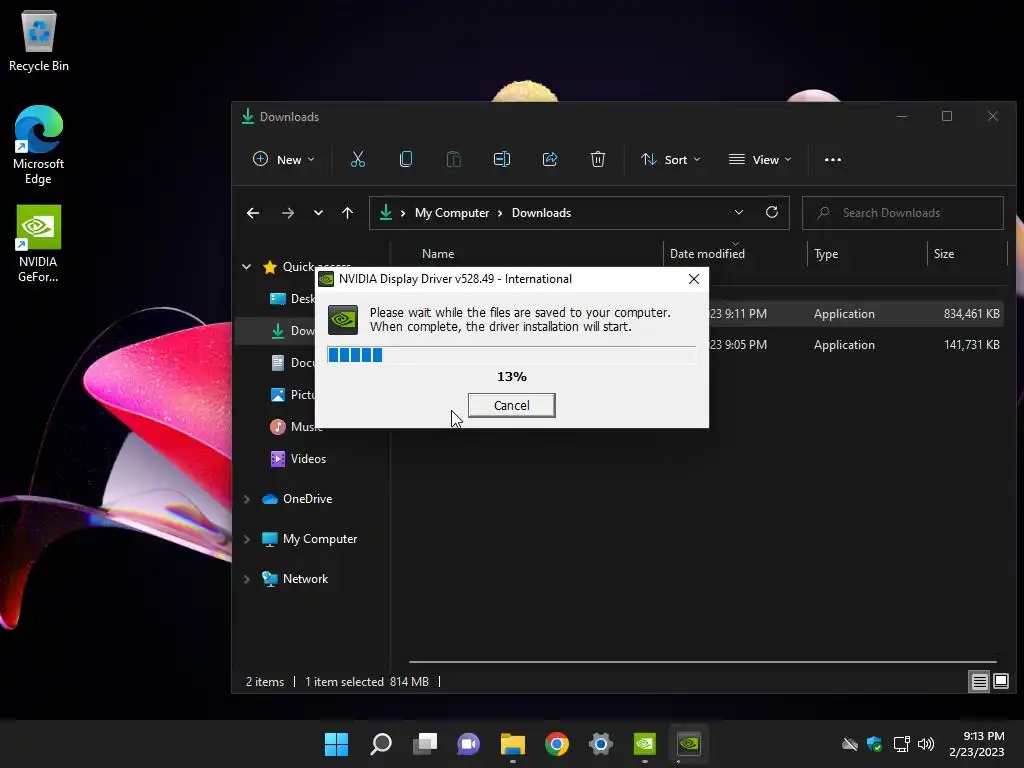The width and height of the screenshot is (1024, 768).
Task: Open File Explorer from the taskbar
Action: point(513,744)
